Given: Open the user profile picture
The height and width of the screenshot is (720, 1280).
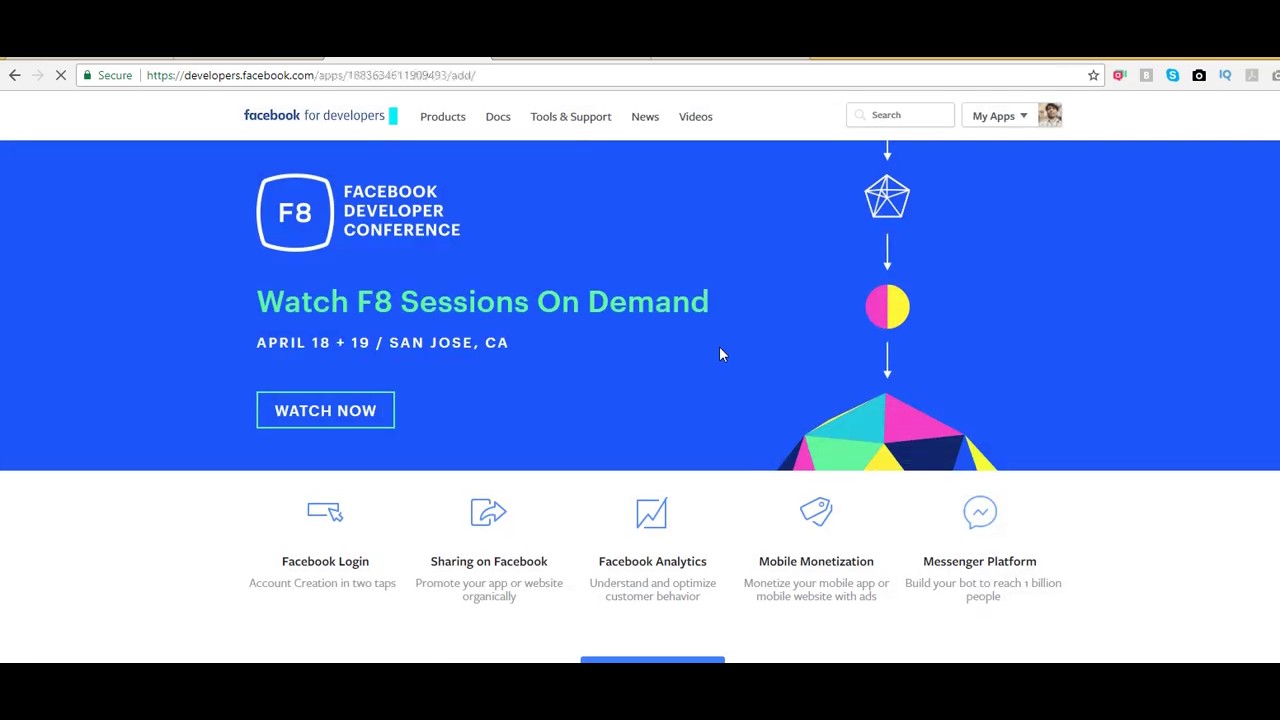Looking at the screenshot, I should click(x=1050, y=115).
